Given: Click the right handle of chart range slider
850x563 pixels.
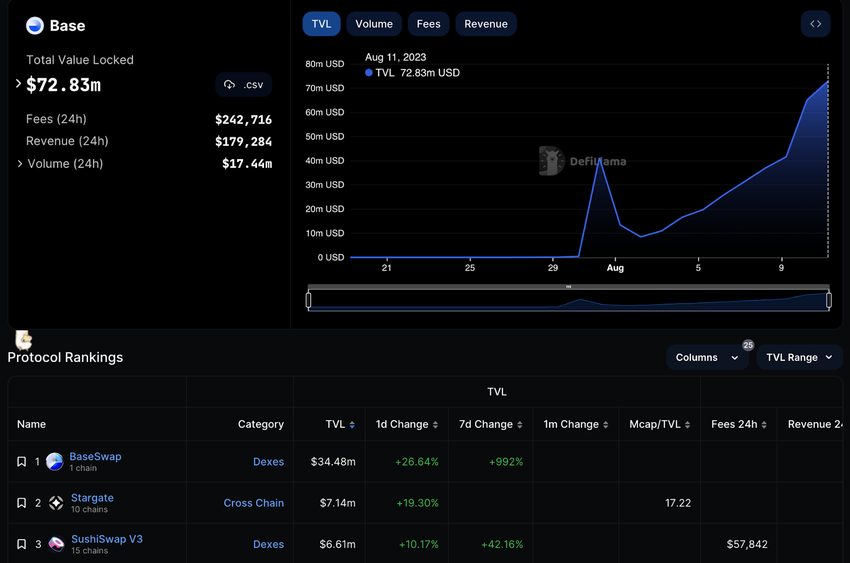Looking at the screenshot, I should tap(829, 300).
